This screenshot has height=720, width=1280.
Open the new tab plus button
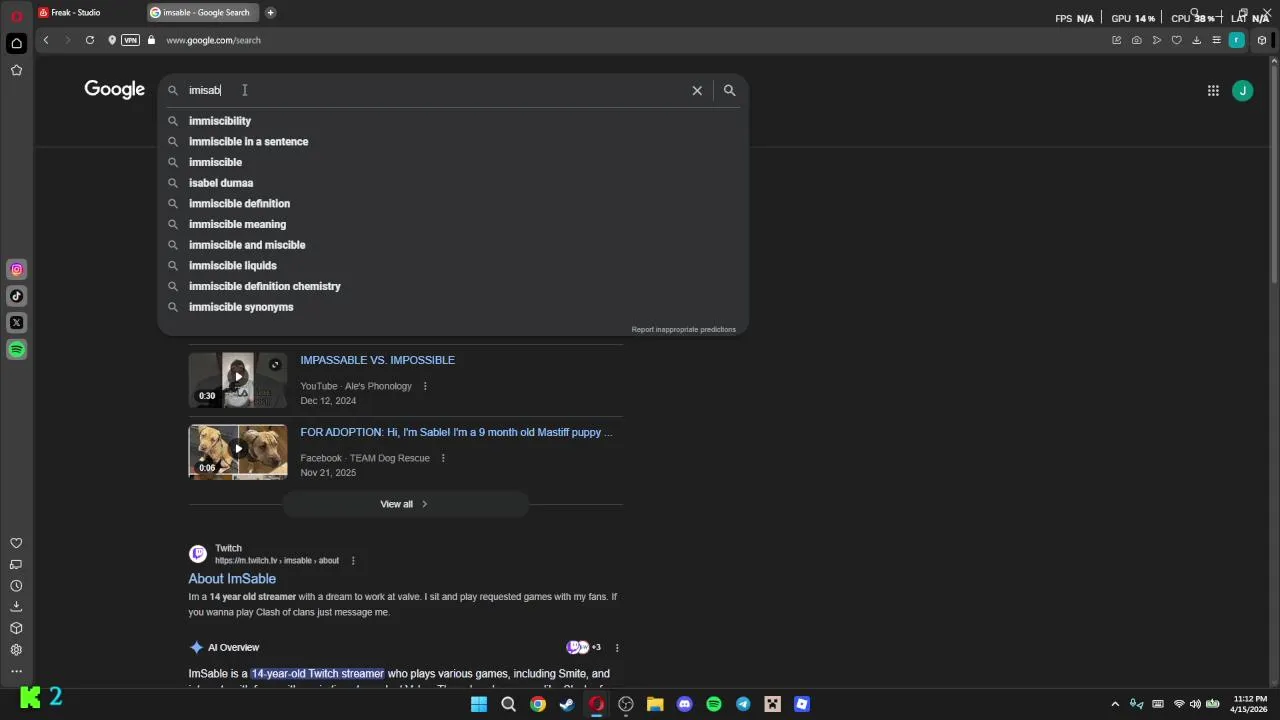(x=270, y=13)
